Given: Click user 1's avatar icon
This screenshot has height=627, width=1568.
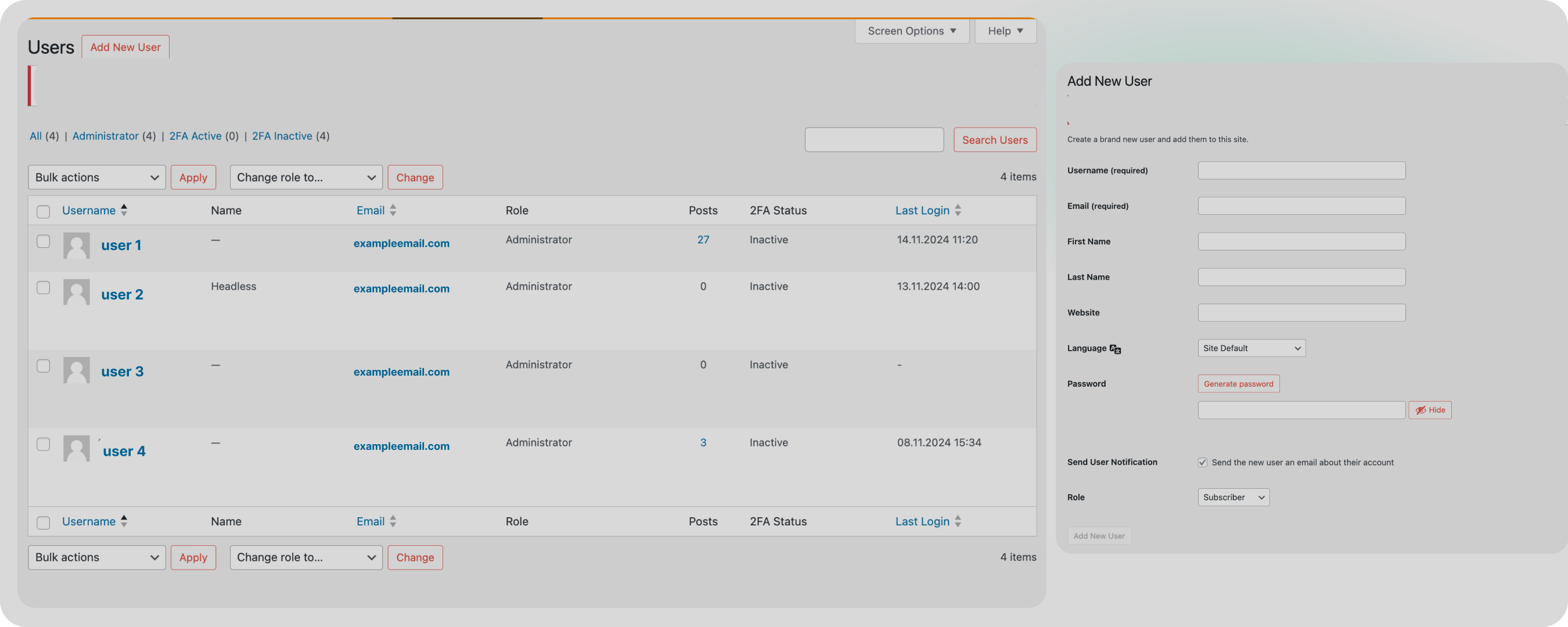Looking at the screenshot, I should [x=76, y=246].
